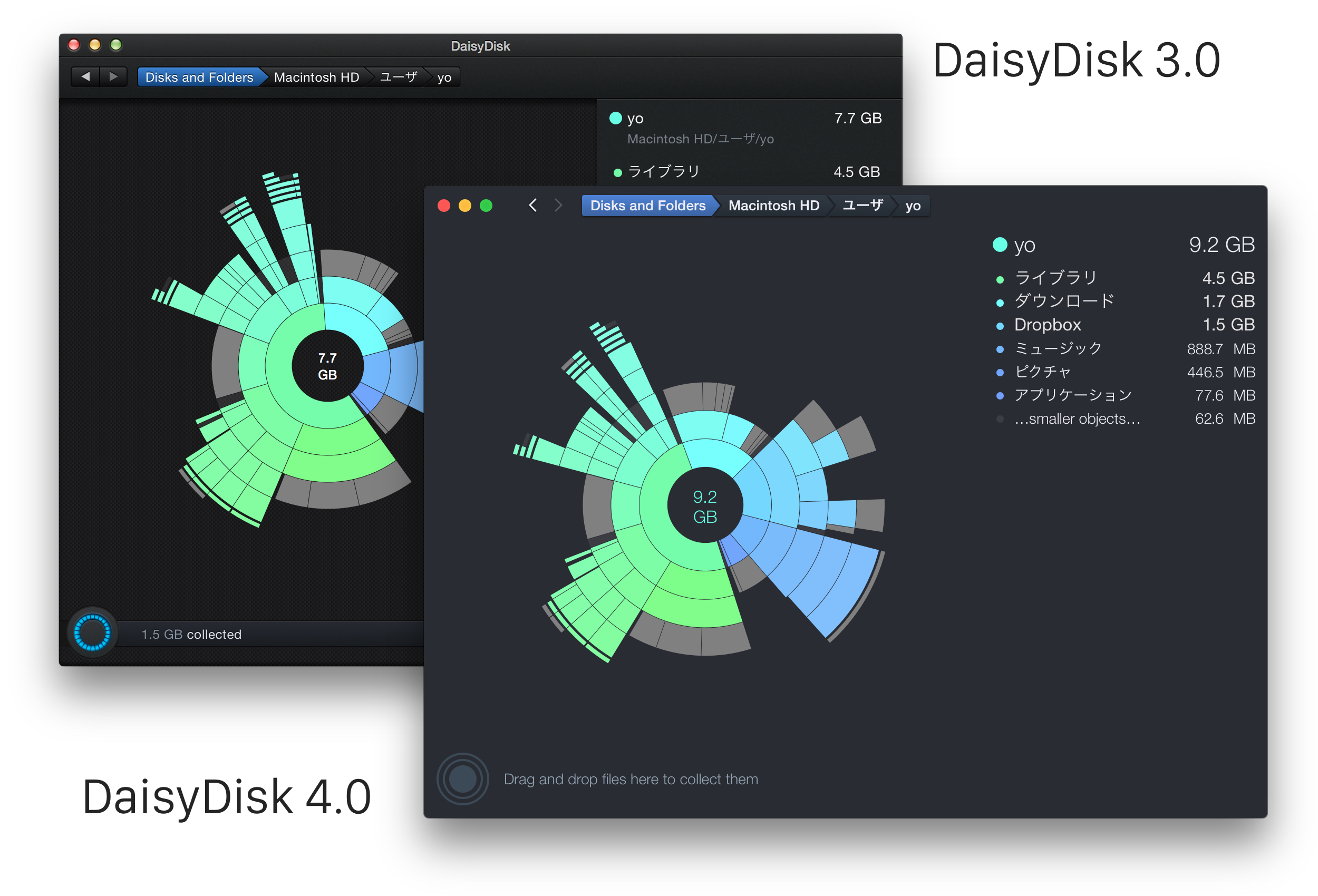Minimize the DaisyDisk 3.0 window with yellow button
The width and height of the screenshot is (1318, 896).
click(x=95, y=45)
